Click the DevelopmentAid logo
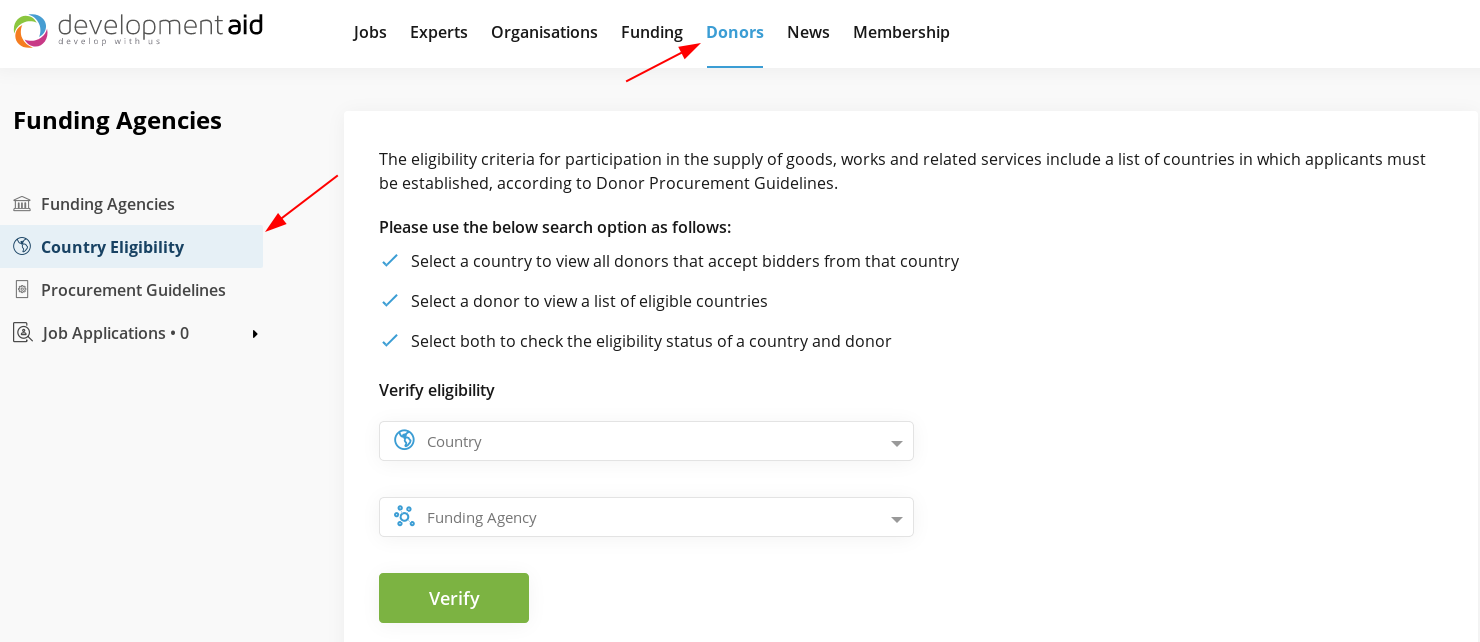The width and height of the screenshot is (1480, 642). click(x=138, y=30)
